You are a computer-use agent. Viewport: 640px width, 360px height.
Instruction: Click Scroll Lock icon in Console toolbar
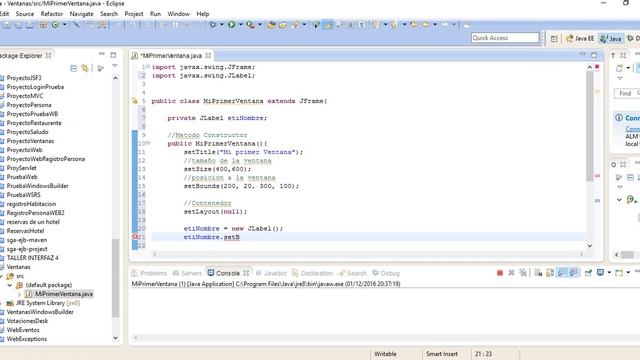click(550, 273)
